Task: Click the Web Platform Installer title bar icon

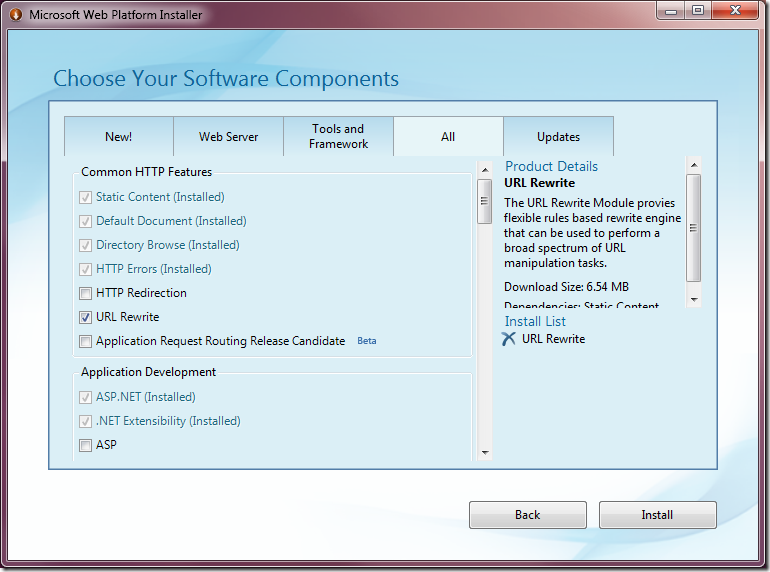Action: pos(16,15)
